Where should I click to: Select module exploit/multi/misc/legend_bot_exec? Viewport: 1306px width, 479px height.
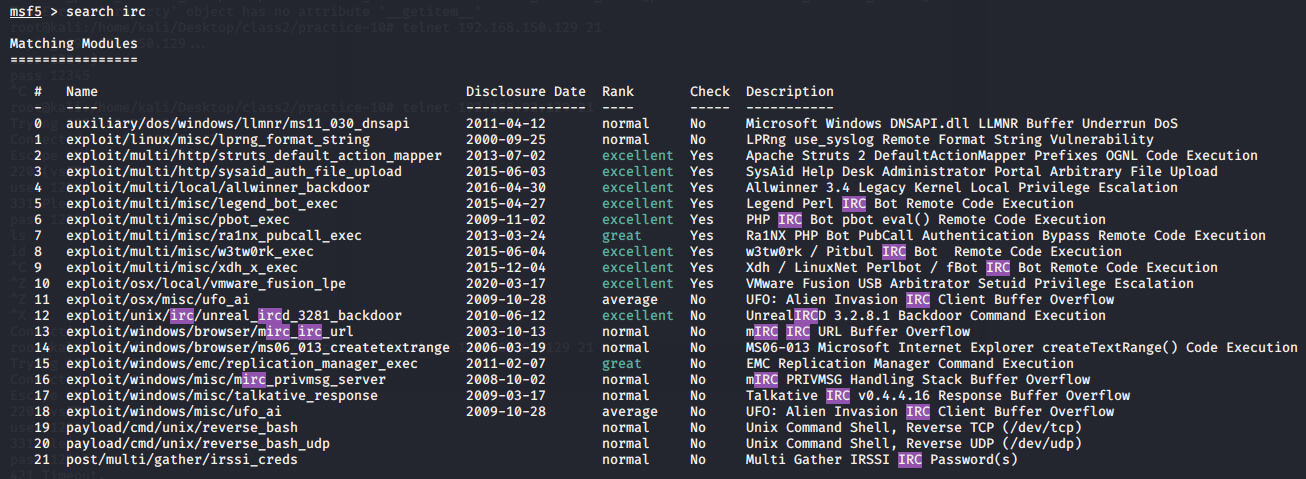(202, 204)
